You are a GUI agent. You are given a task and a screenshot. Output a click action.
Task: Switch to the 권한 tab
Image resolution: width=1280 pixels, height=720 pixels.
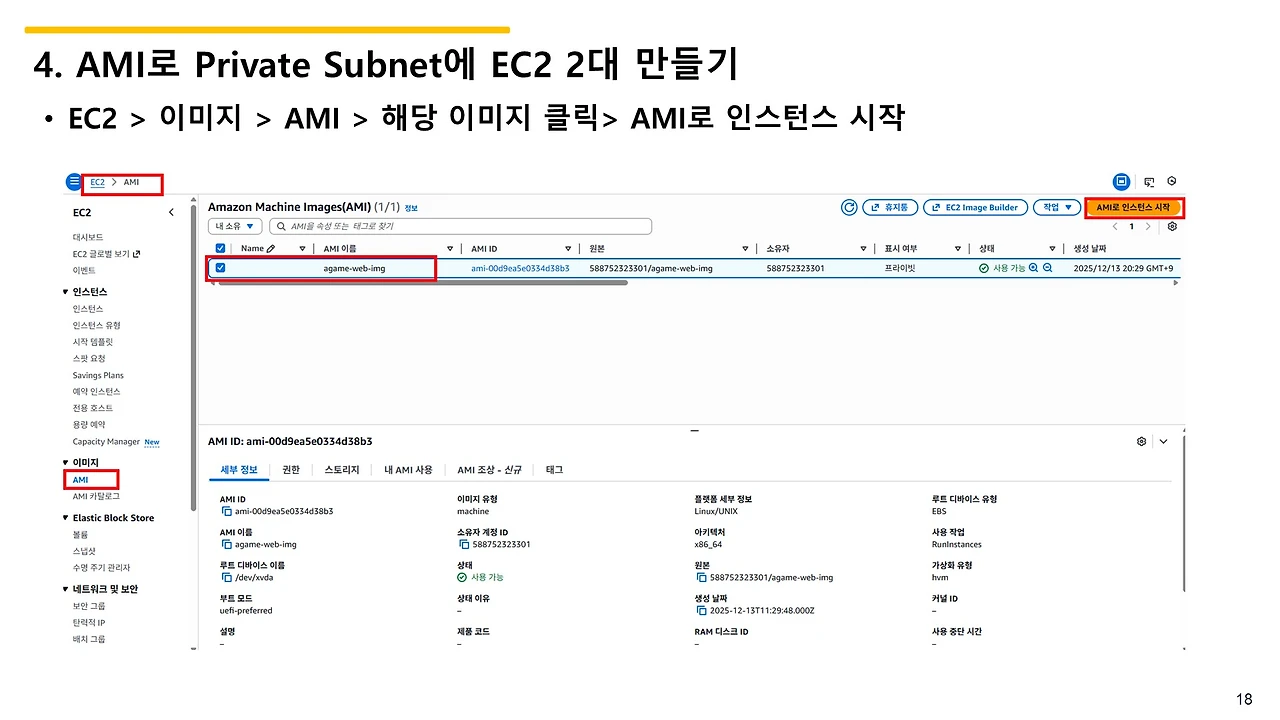tap(290, 469)
